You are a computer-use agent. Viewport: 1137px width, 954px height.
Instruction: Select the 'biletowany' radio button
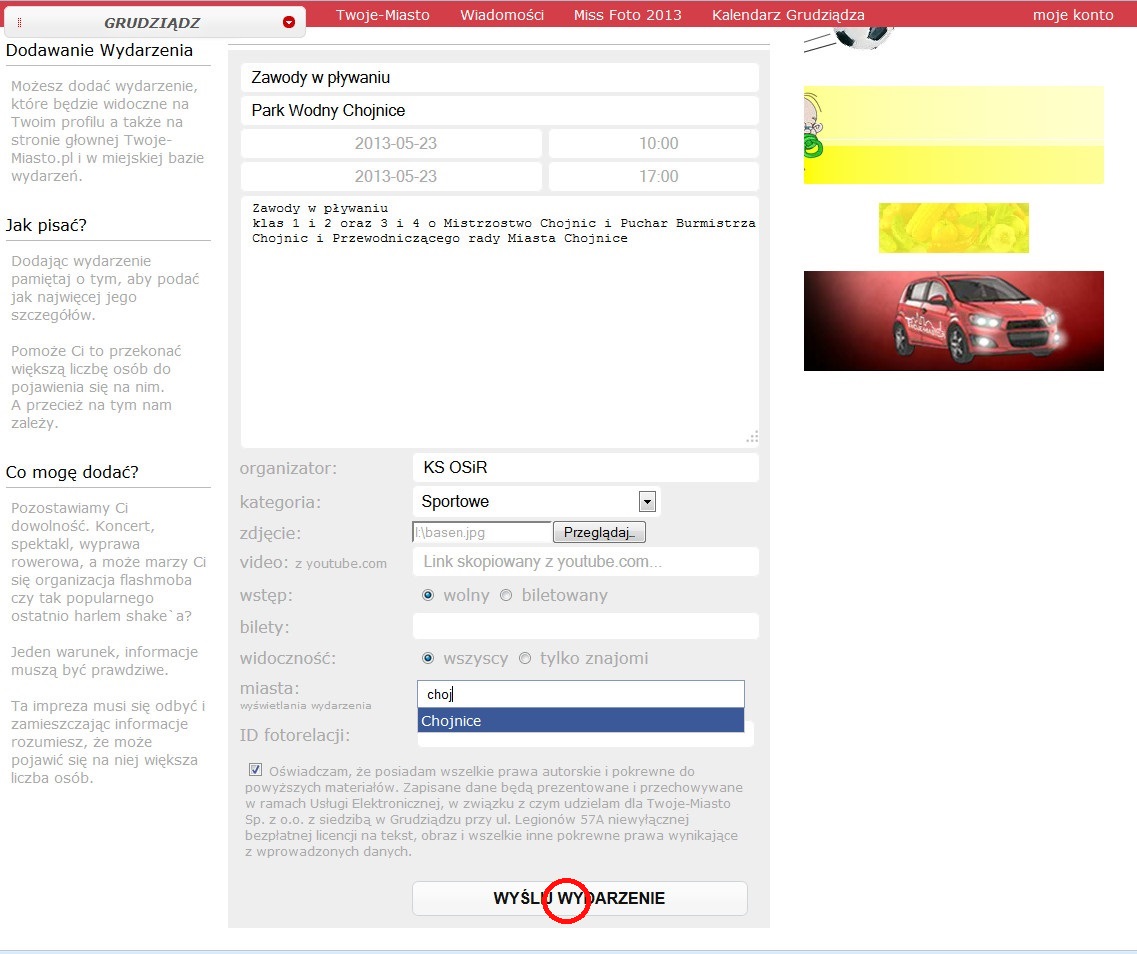506,595
